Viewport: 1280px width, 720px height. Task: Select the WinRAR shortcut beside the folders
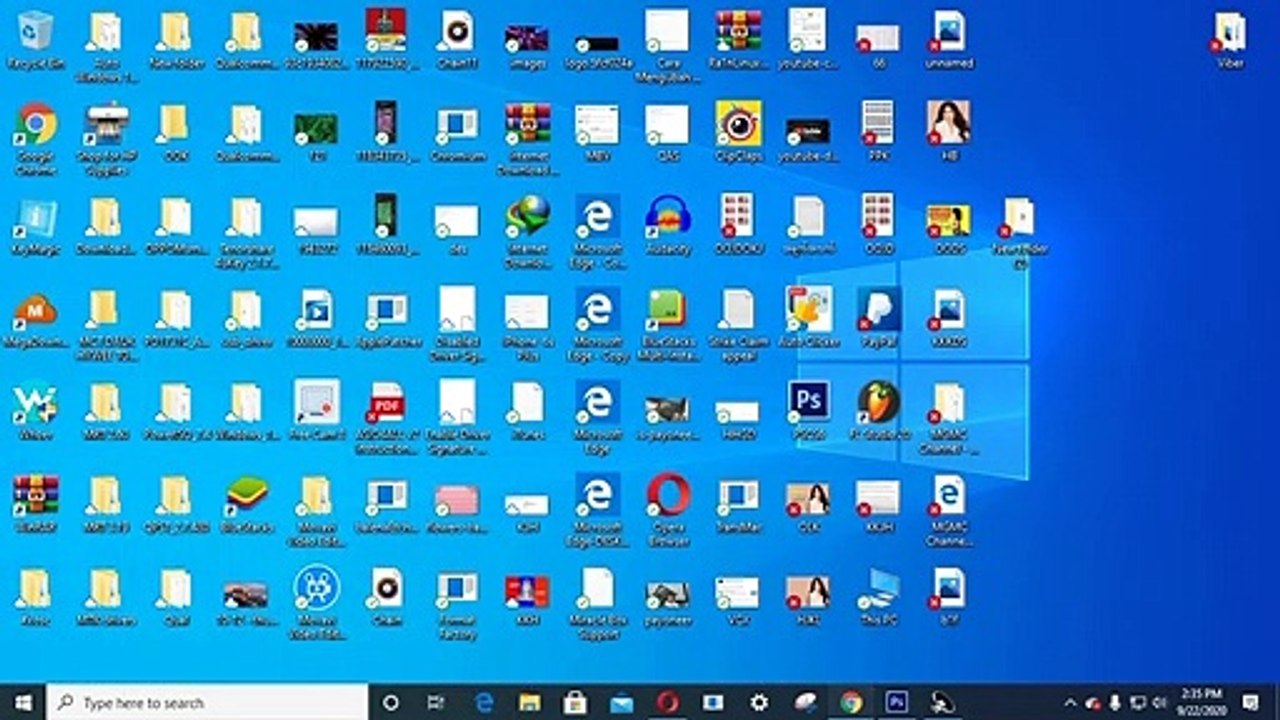click(36, 503)
